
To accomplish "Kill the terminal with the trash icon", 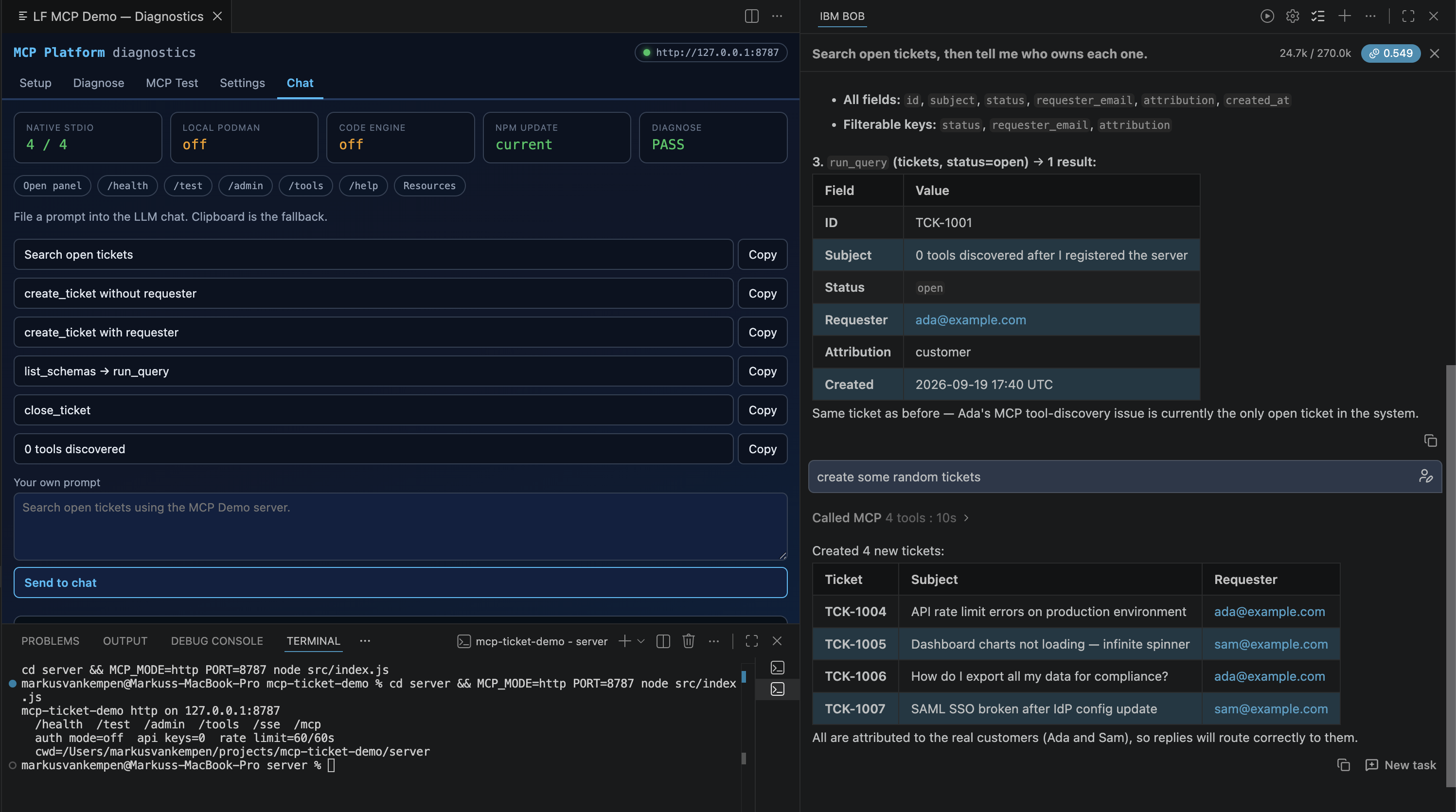I will click(688, 641).
